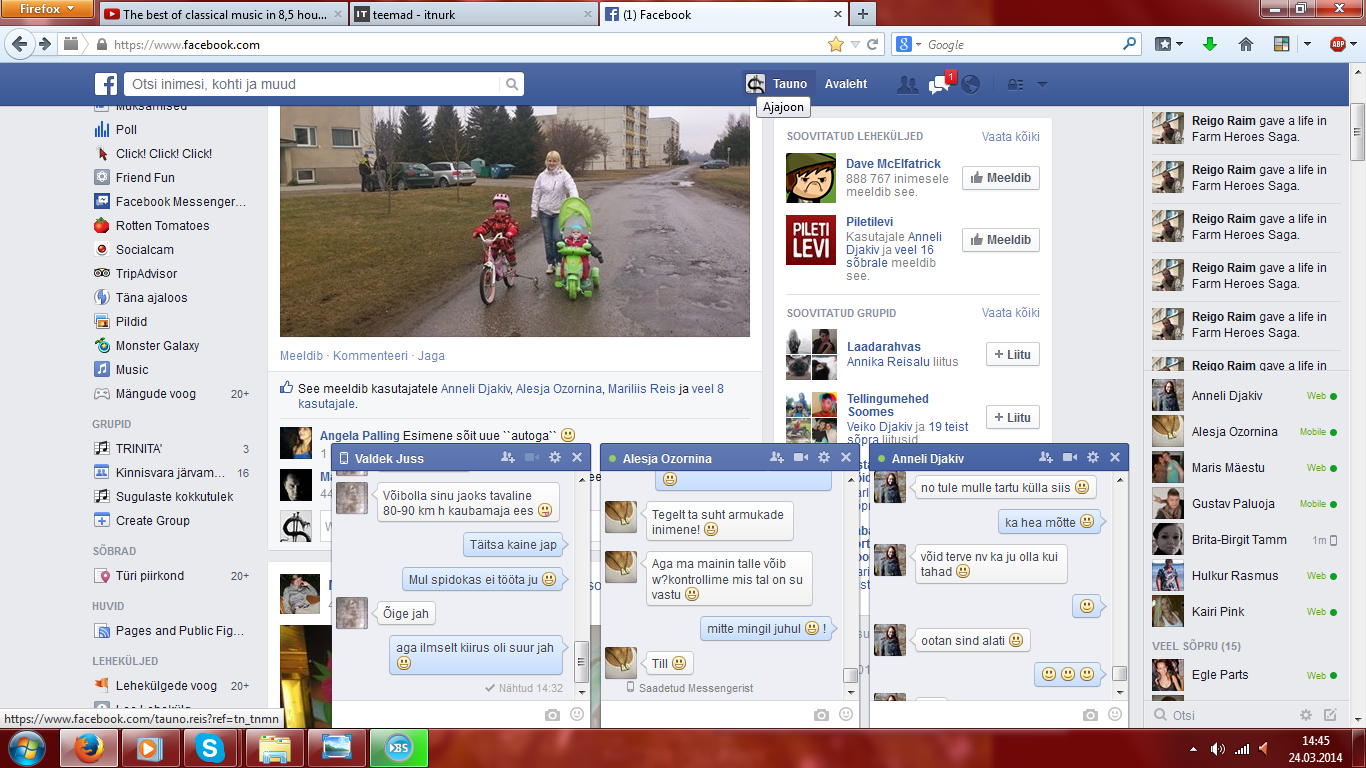Open the friend requests icon in Facebook header
Screen dimensions: 1366x768
(907, 85)
